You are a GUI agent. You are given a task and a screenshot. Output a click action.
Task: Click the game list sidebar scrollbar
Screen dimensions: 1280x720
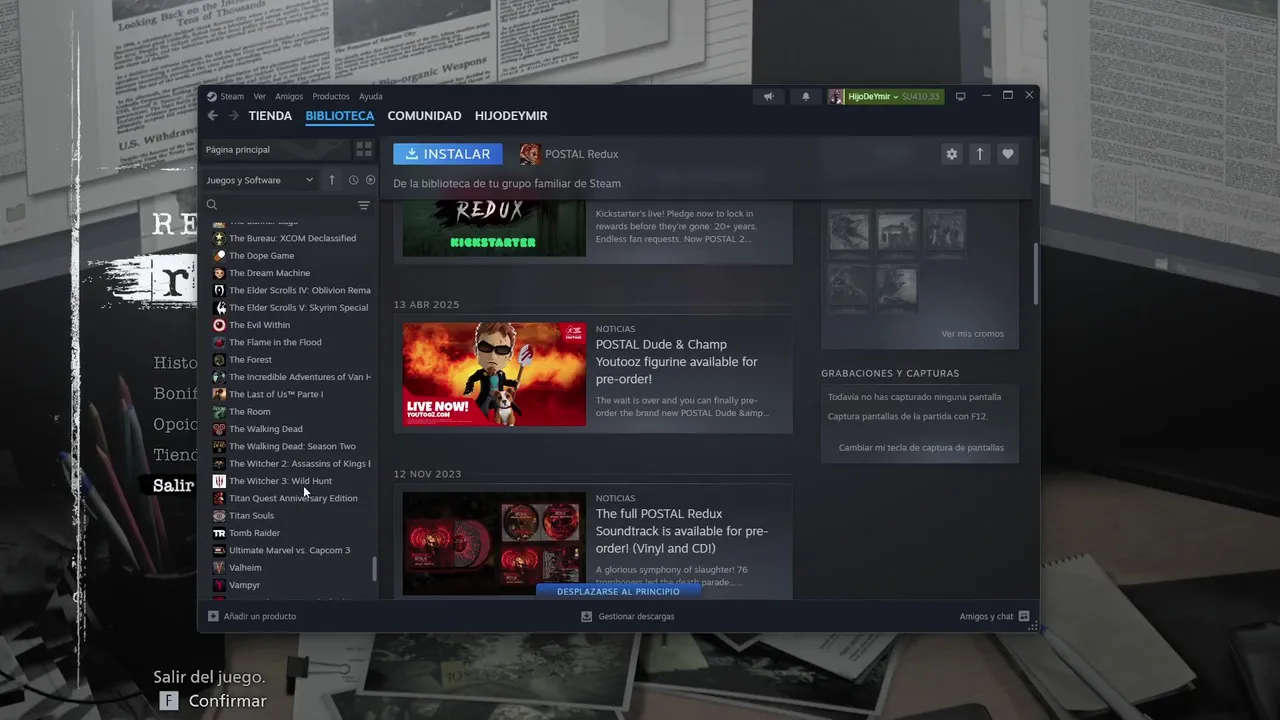[375, 569]
